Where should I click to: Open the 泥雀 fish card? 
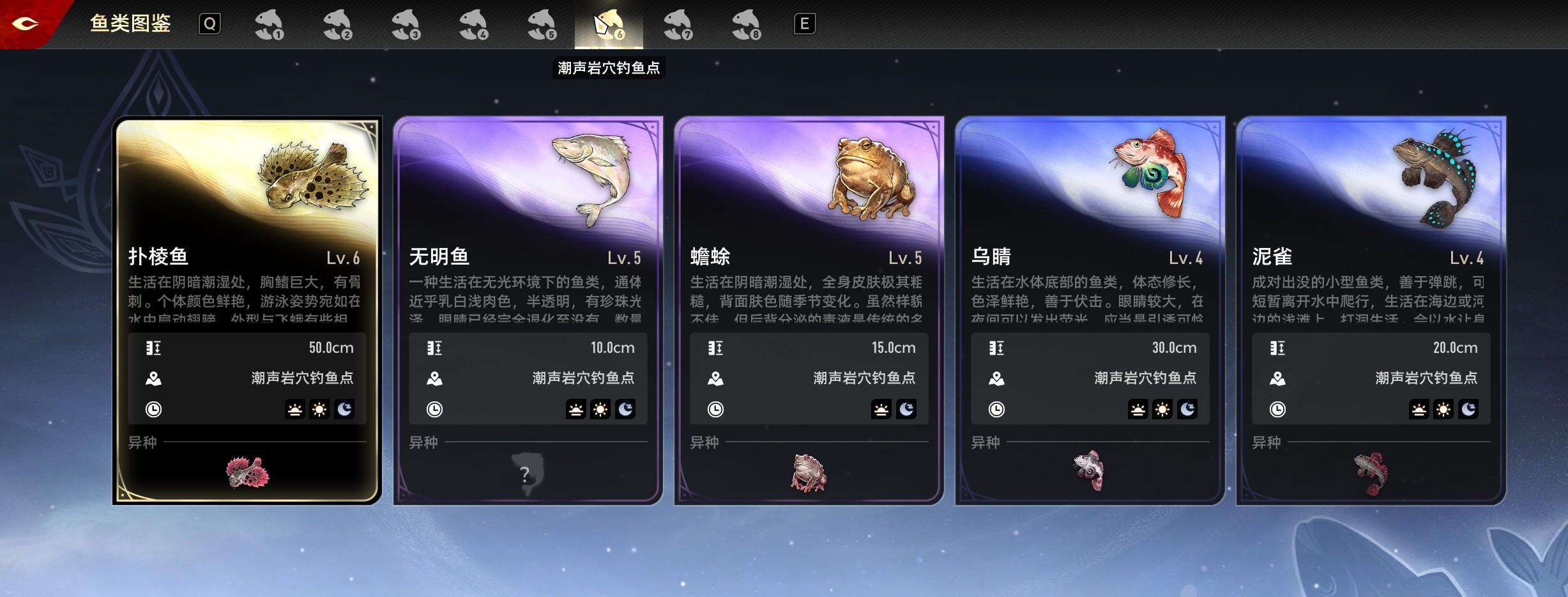[x=1371, y=311]
